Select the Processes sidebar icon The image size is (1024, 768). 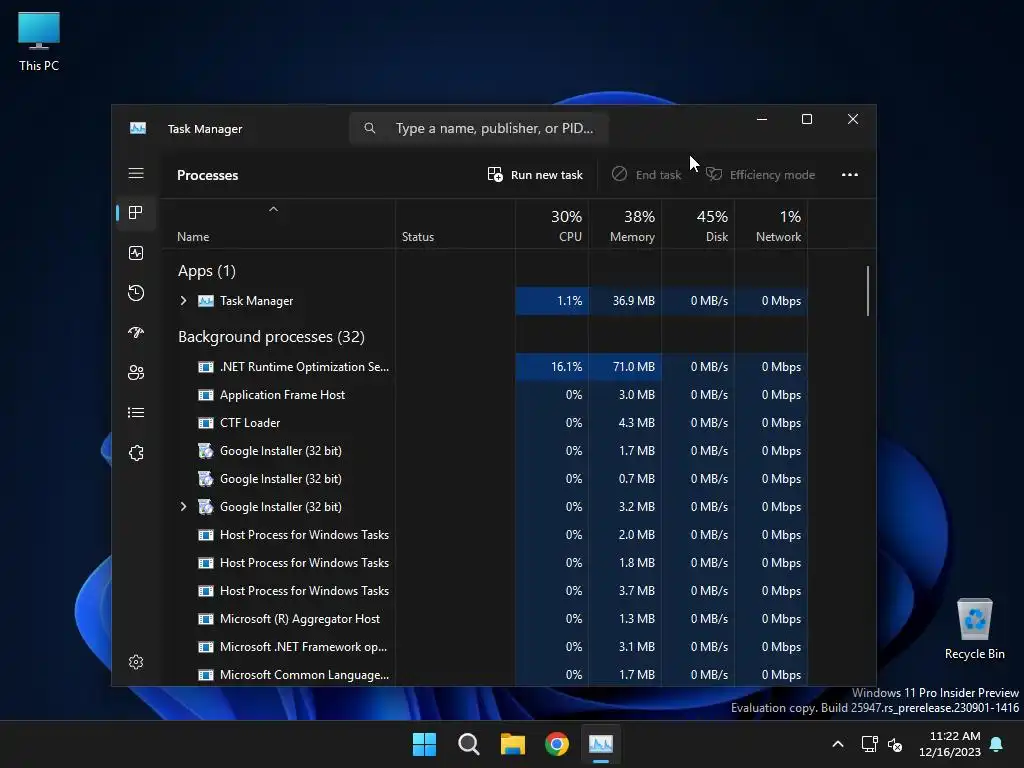coord(136,213)
